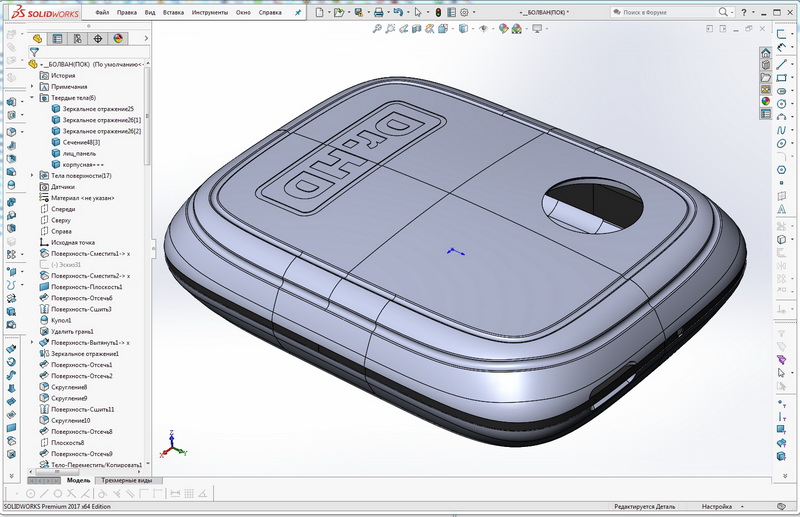This screenshot has height=517, width=800.
Task: Open Custom Properties icon in task pane
Action: click(765, 114)
